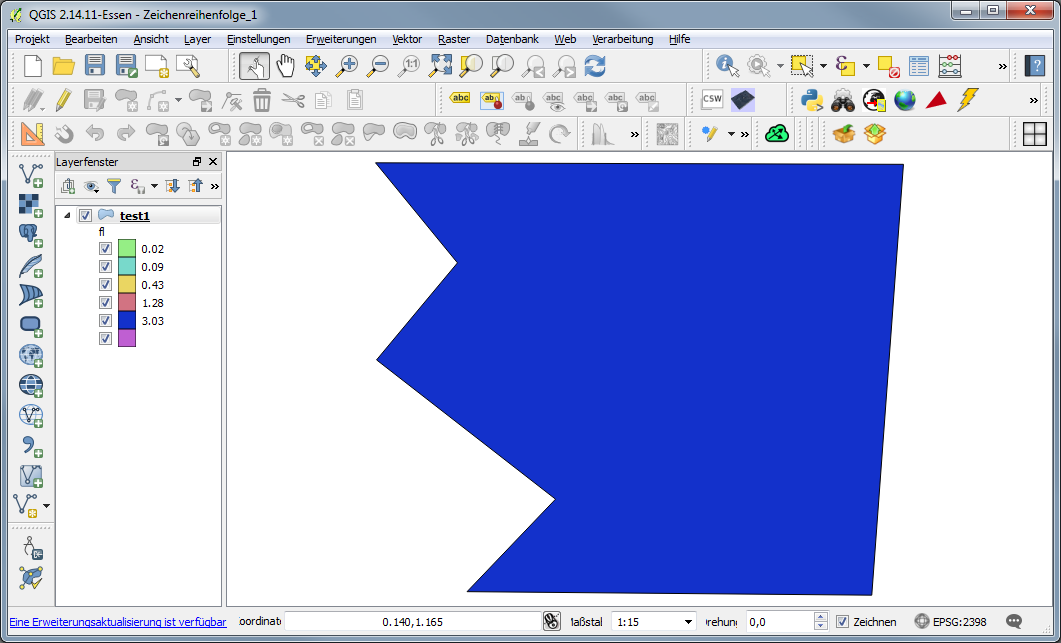Open the Vektor menu
Viewport: 1061px width, 643px height.
pos(407,39)
